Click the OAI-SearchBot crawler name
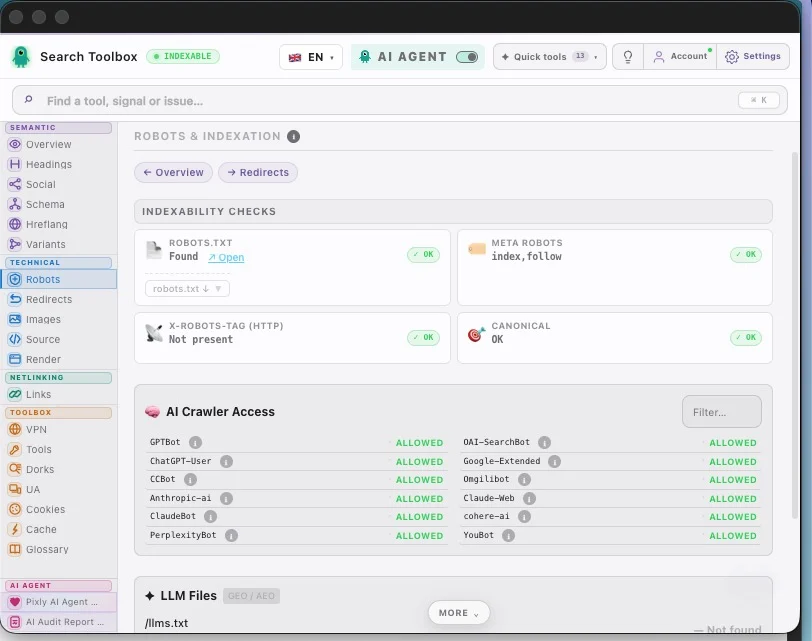The image size is (812, 641). (496, 442)
